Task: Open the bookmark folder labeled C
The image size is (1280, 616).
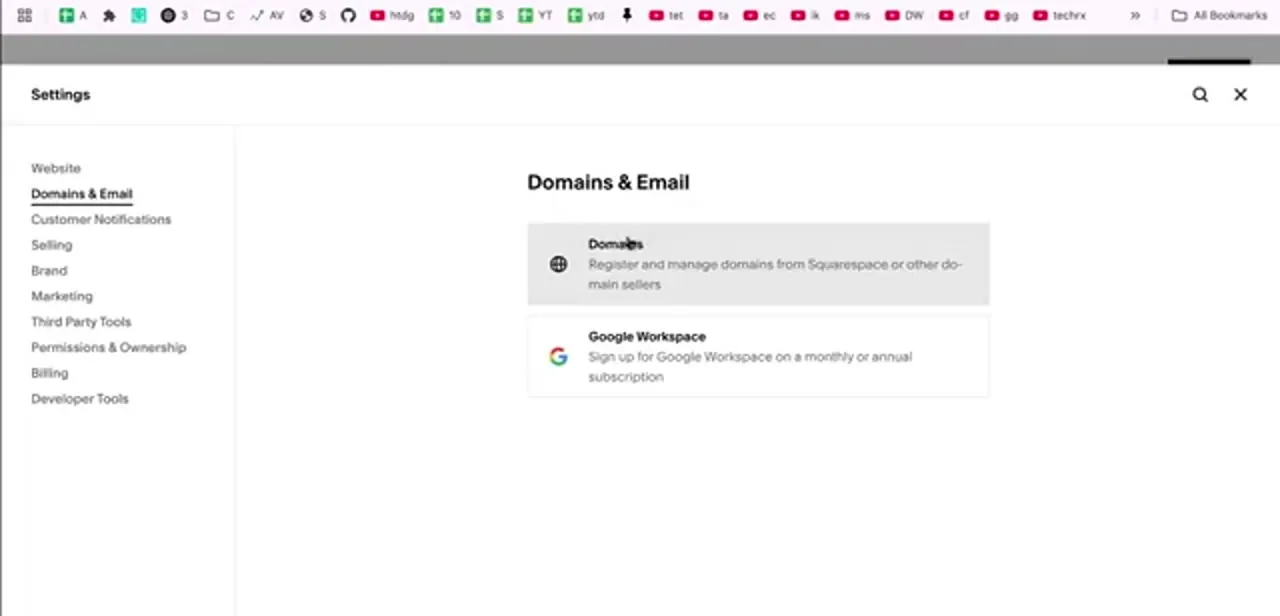Action: point(219,15)
